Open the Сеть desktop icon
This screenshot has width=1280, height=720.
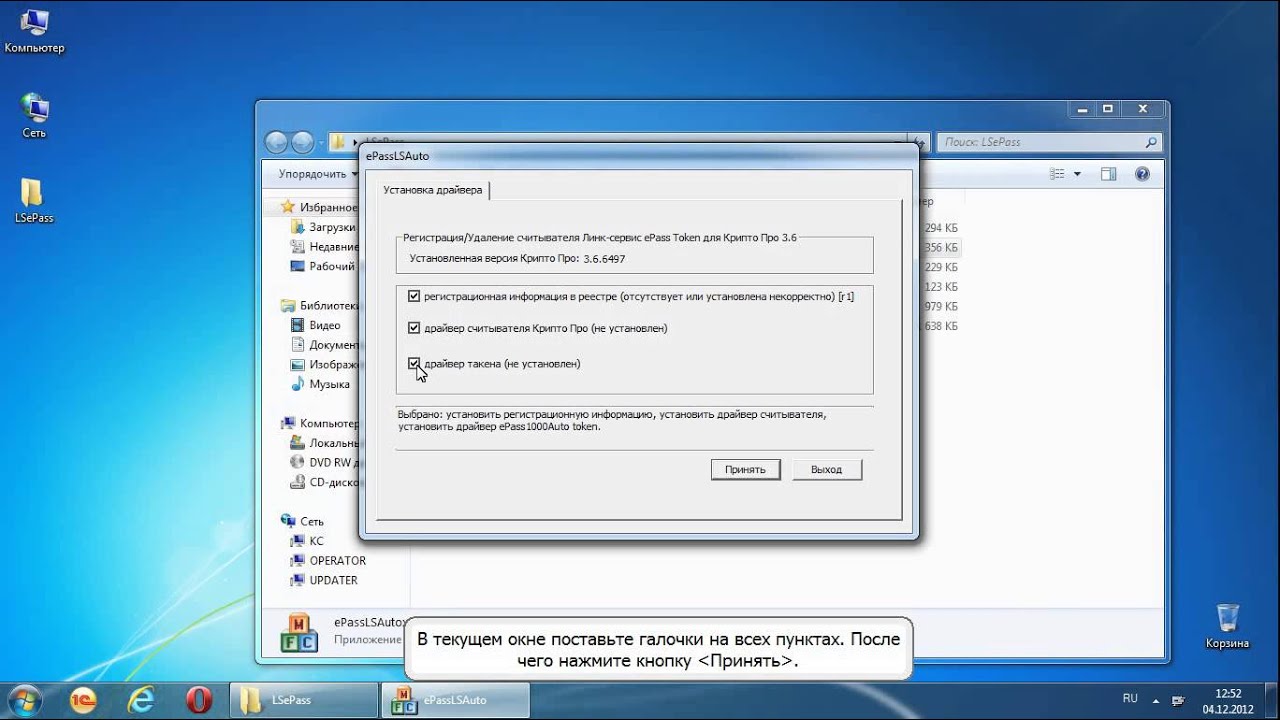pyautogui.click(x=34, y=116)
